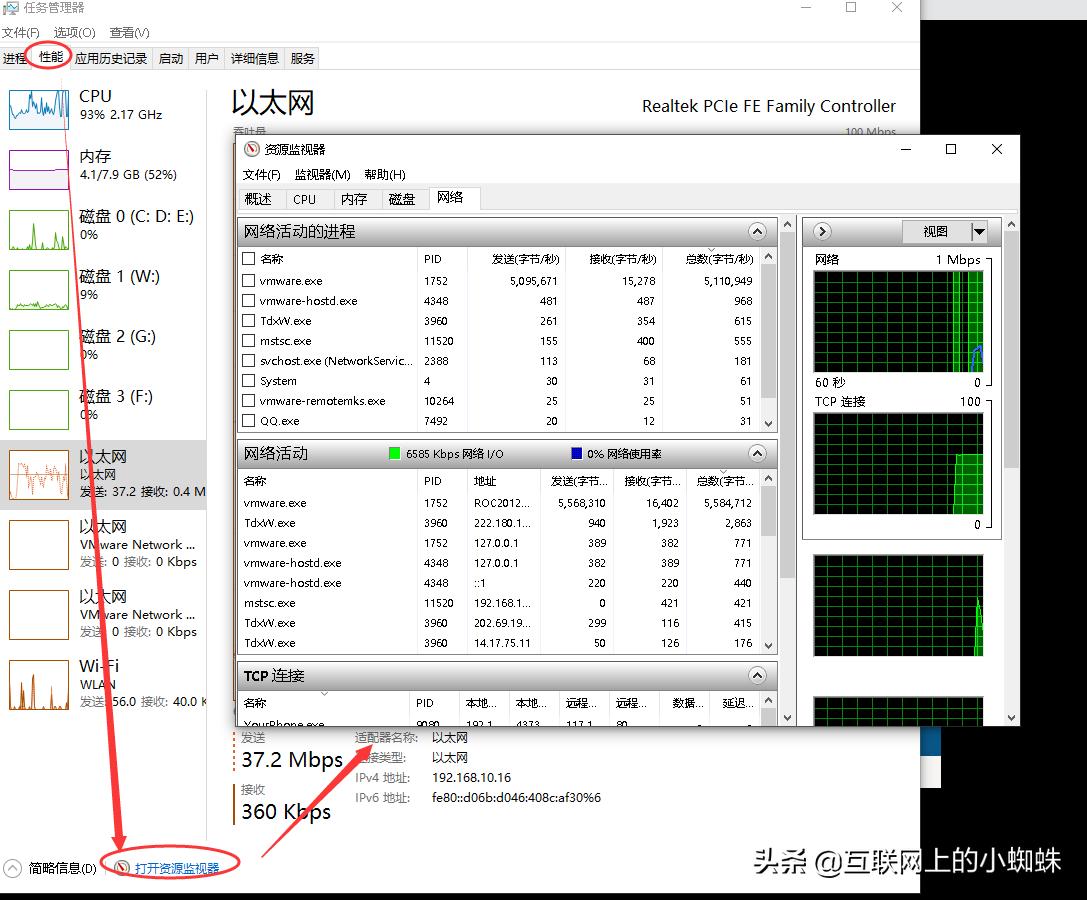
Task: Open Task Manager 文件(F) menu
Action: 21,33
